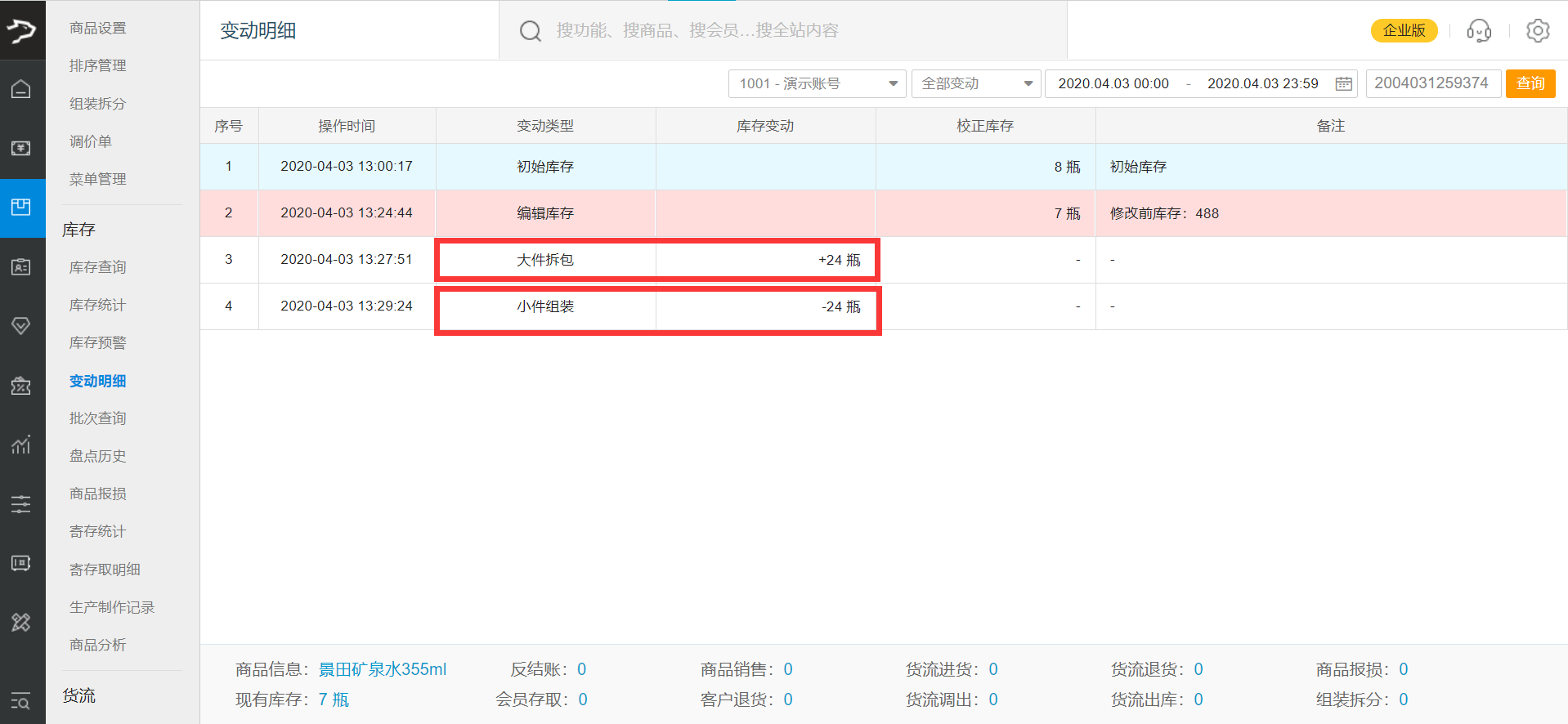Open 库存查询 in the side menu

click(x=97, y=267)
